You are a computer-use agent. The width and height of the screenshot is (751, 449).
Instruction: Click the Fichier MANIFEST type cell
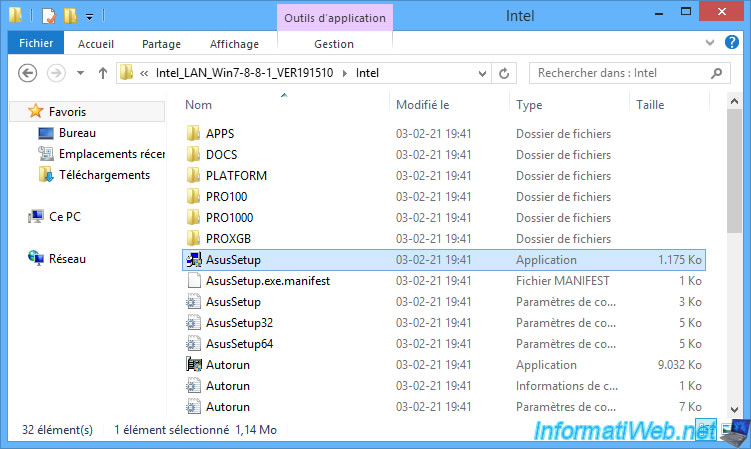(563, 281)
